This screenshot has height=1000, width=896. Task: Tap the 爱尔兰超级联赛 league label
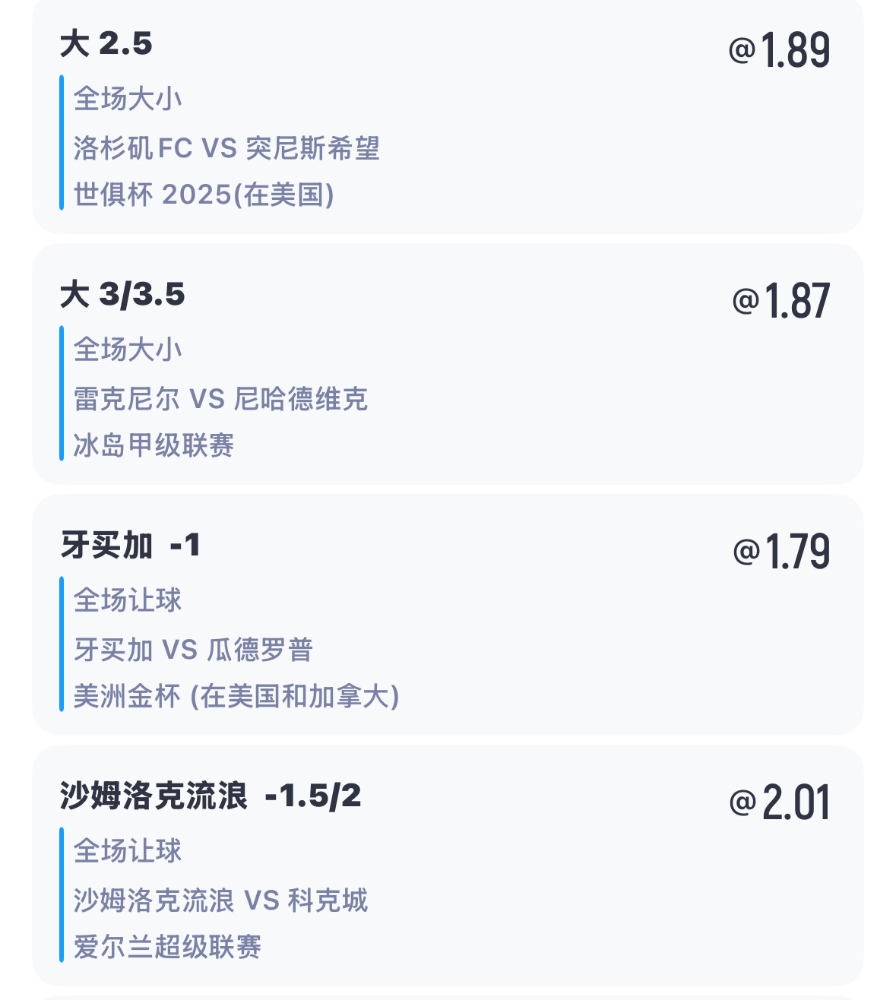167,946
